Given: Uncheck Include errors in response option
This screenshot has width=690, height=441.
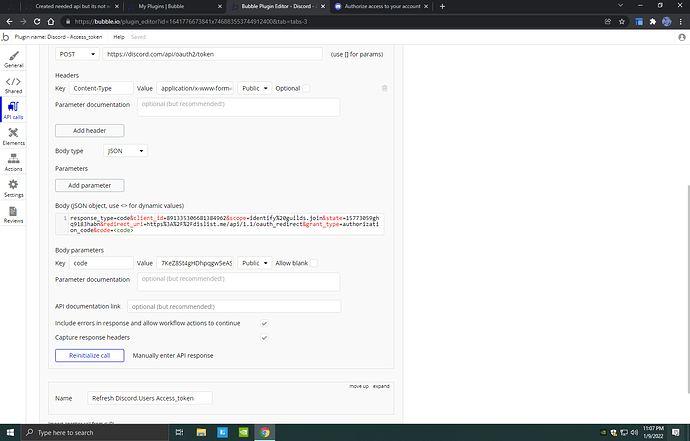Looking at the screenshot, I should (264, 323).
